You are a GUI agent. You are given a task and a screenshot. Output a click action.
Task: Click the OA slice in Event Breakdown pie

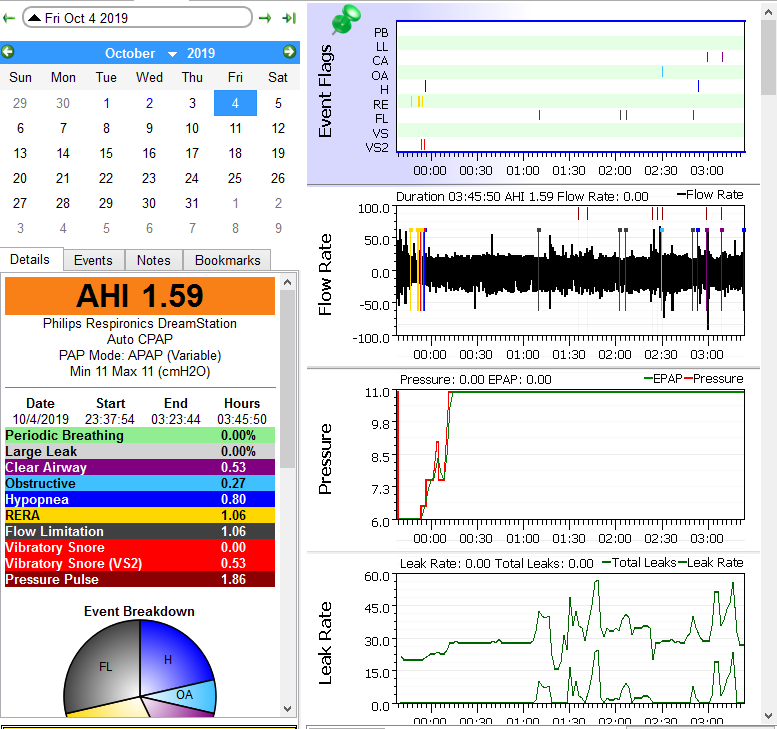[184, 695]
